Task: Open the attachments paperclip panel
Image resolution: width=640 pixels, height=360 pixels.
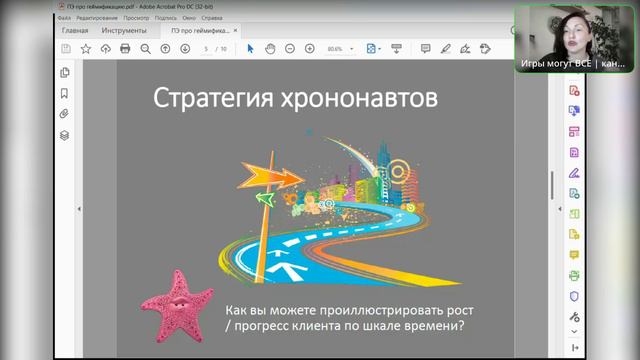Action: 64,114
